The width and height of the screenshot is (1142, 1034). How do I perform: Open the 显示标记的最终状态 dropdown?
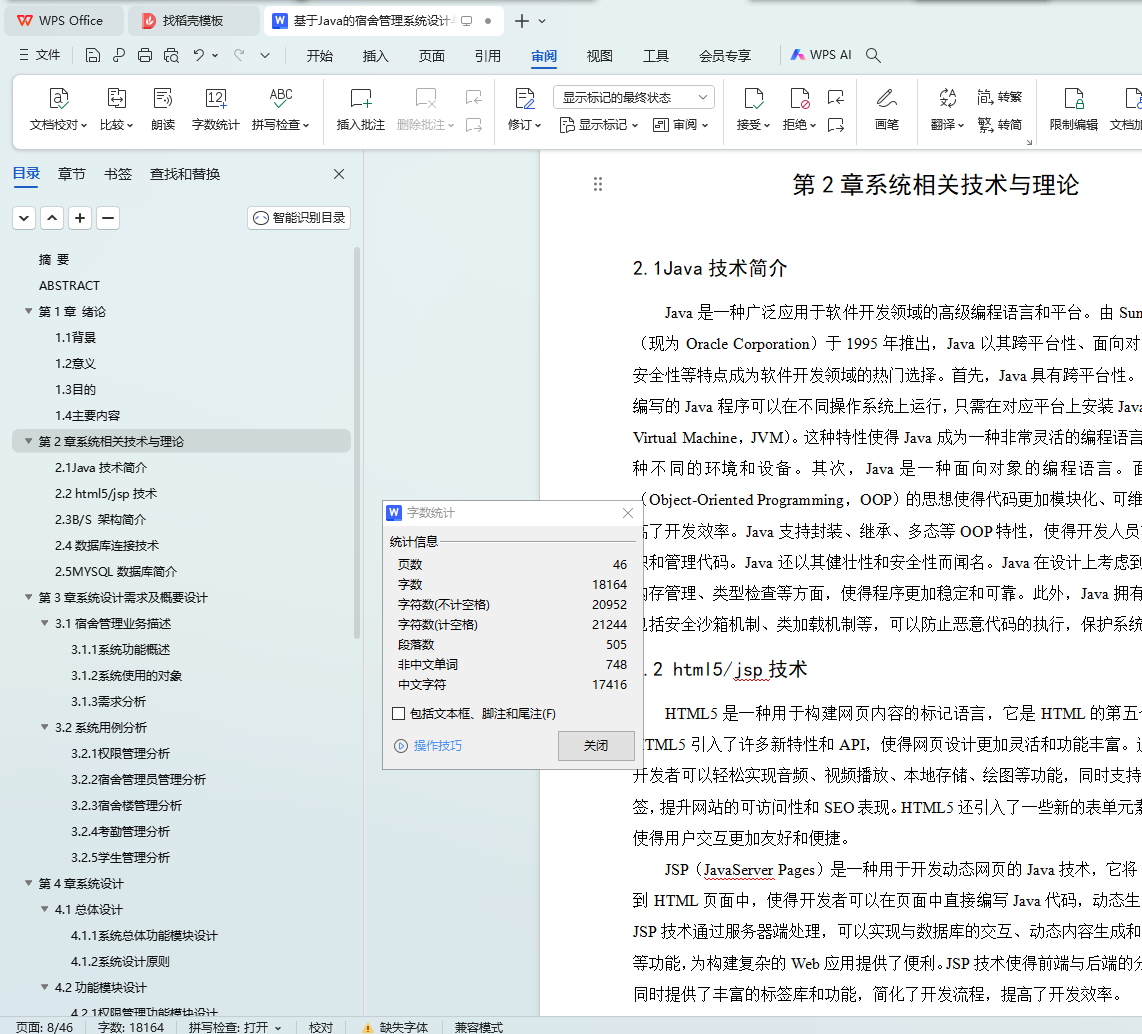click(634, 98)
